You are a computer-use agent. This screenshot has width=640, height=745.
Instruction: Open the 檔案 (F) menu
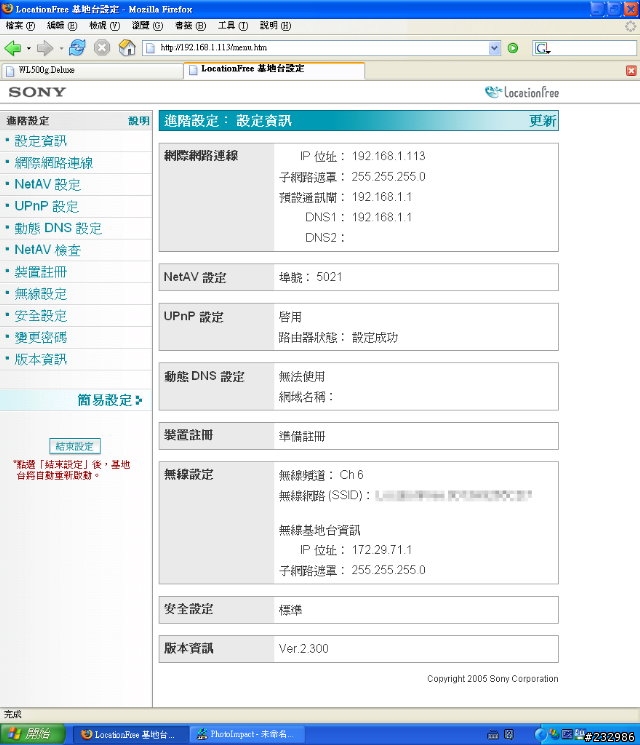click(x=20, y=26)
